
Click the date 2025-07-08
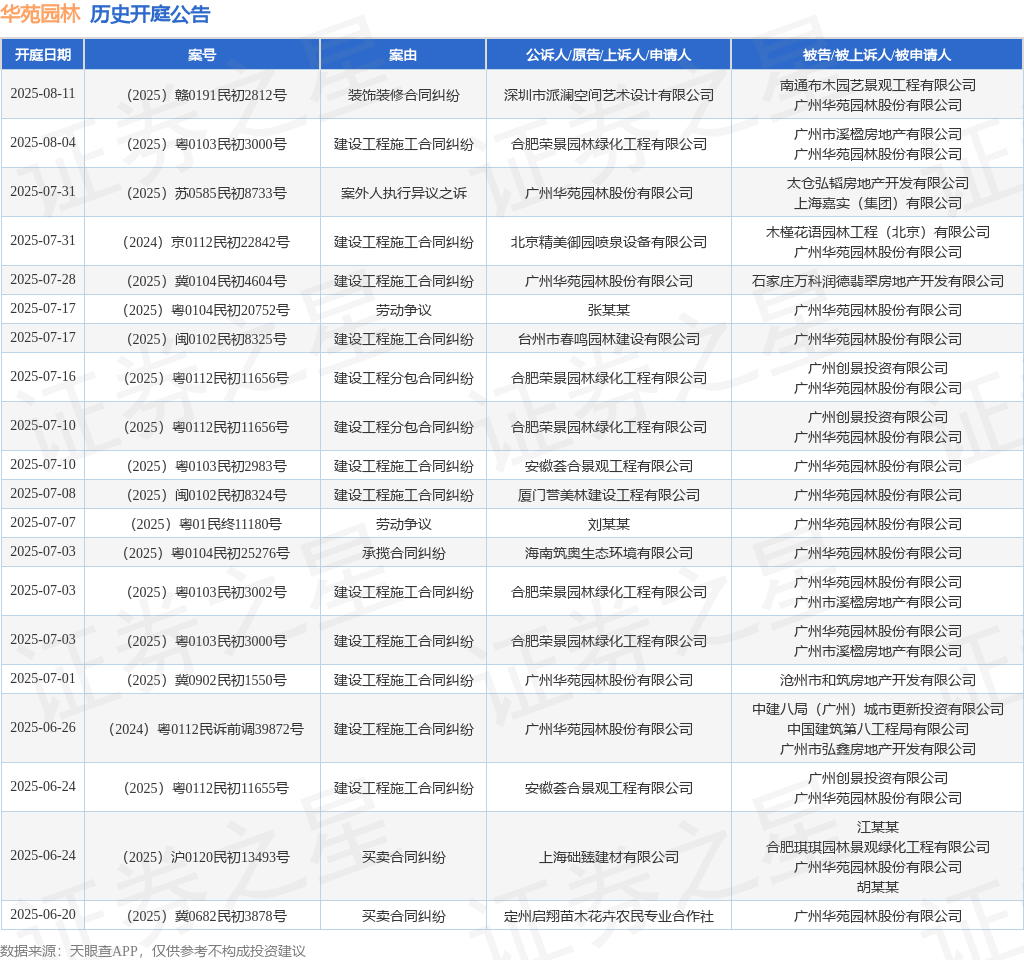[x=43, y=494]
